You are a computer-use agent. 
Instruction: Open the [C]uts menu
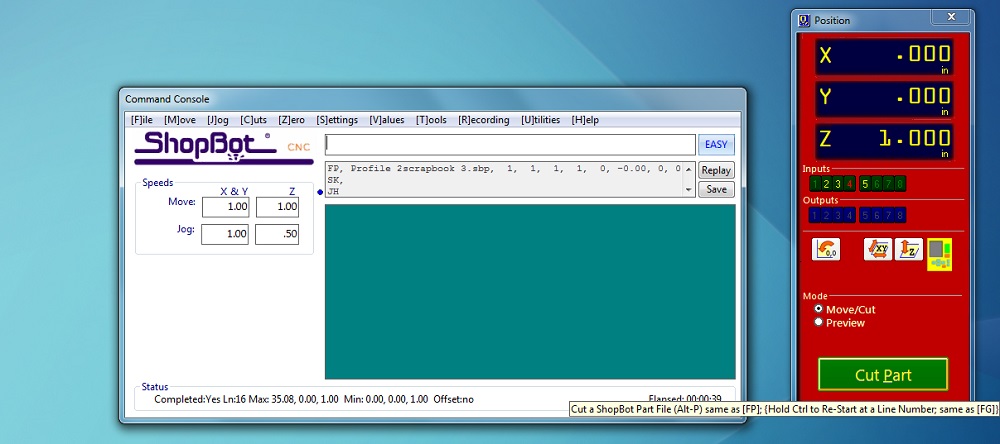click(x=253, y=120)
